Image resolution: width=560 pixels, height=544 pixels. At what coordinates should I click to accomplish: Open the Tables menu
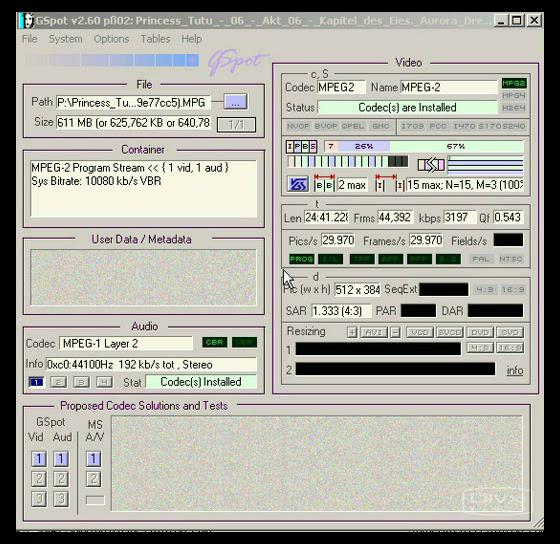[155, 39]
